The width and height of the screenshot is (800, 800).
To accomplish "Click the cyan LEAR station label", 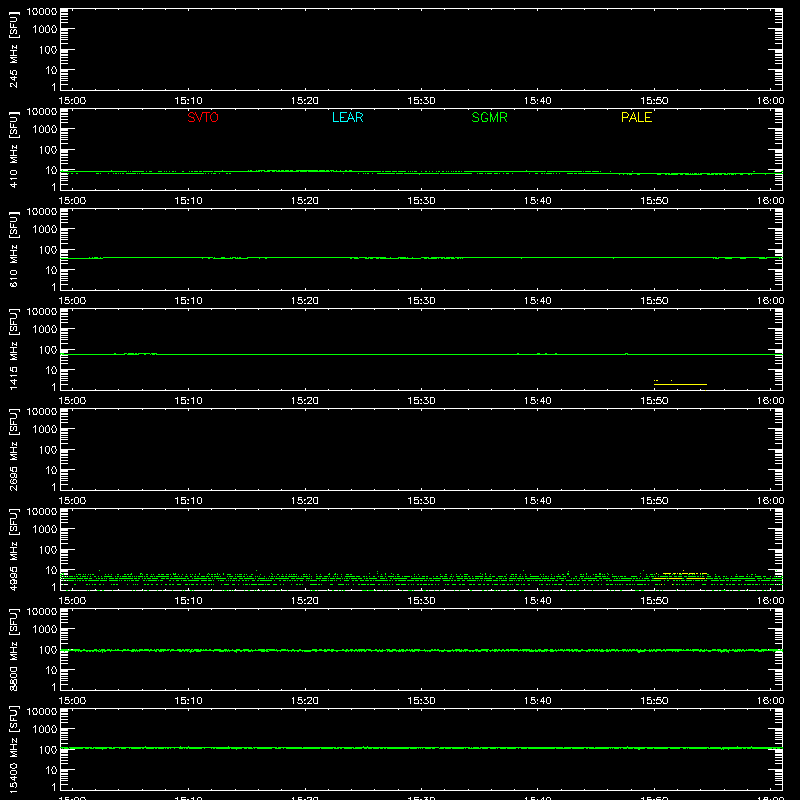I will [x=347, y=117].
